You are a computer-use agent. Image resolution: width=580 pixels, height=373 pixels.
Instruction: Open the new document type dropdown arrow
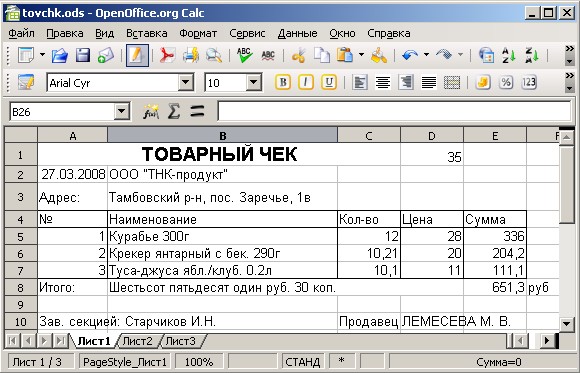[43, 55]
